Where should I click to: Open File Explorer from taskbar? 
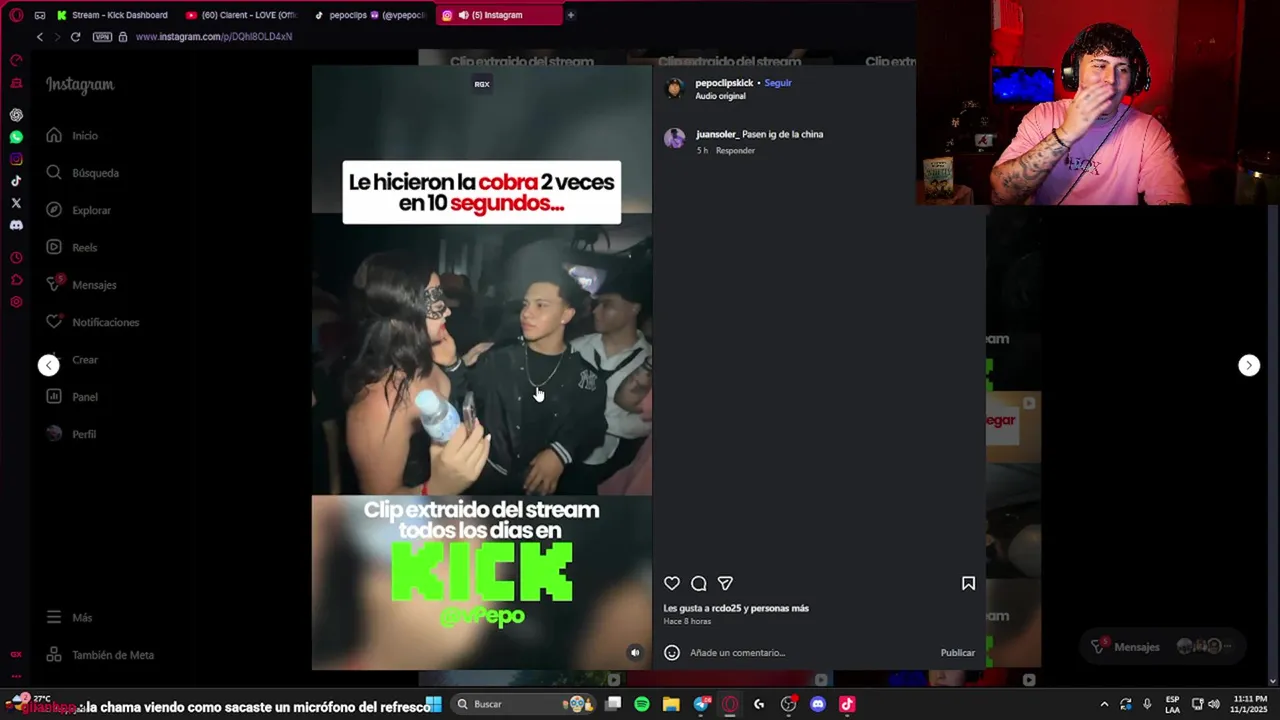(x=671, y=704)
